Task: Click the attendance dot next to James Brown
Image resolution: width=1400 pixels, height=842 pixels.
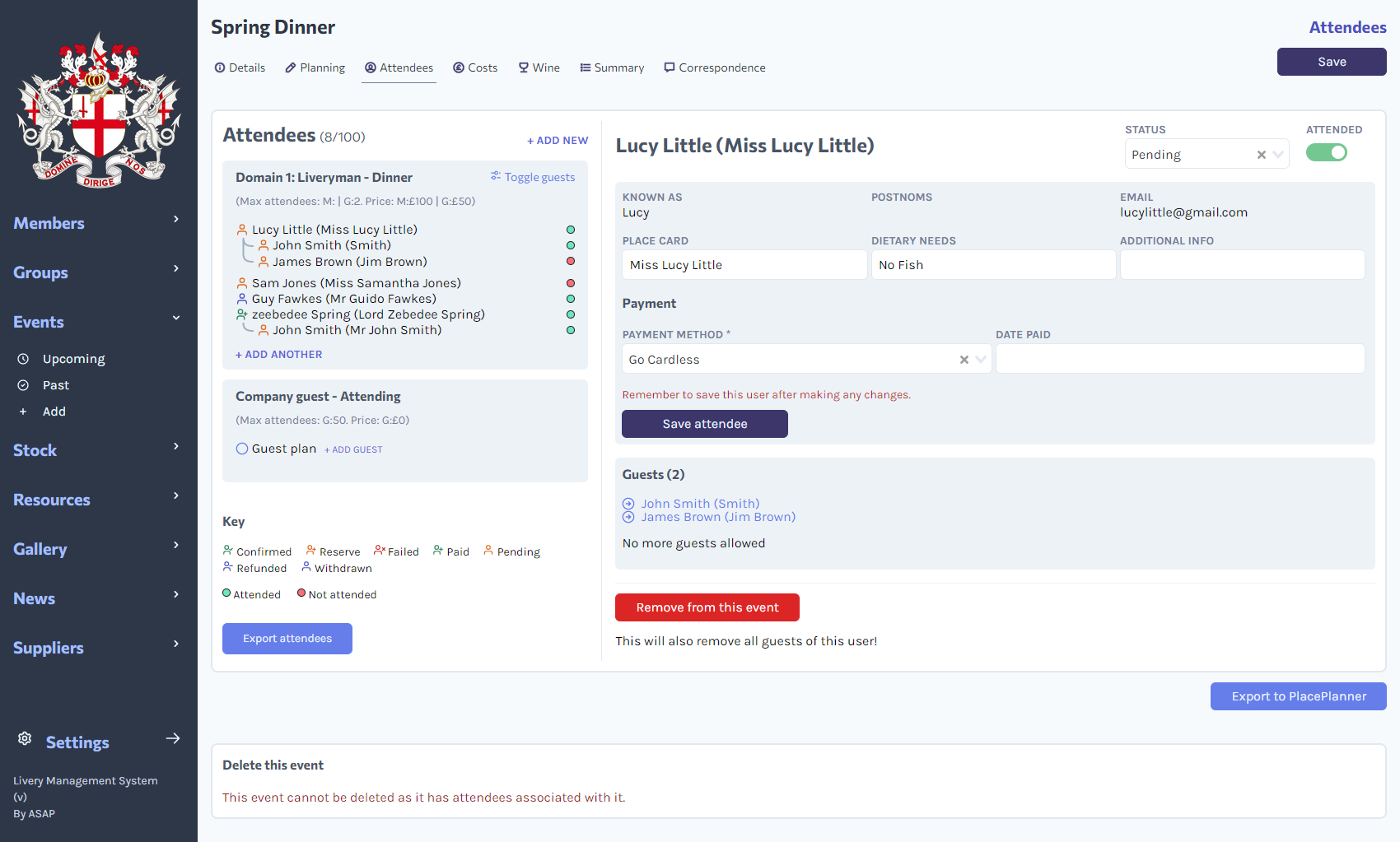Action: (x=571, y=261)
